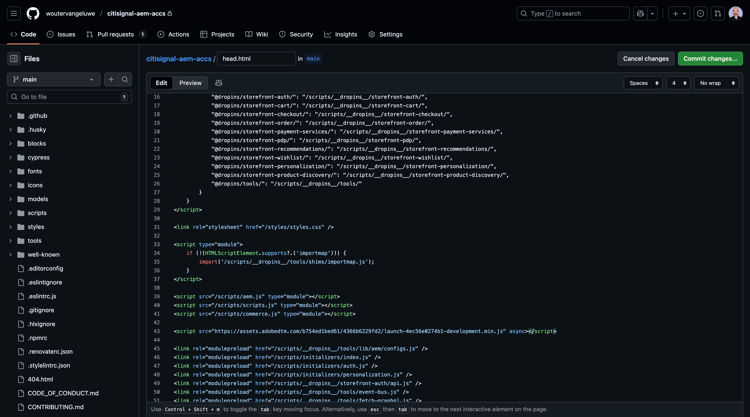The height and width of the screenshot is (417, 750).
Task: Open the No wrap line mode dropdown
Action: coord(717,83)
